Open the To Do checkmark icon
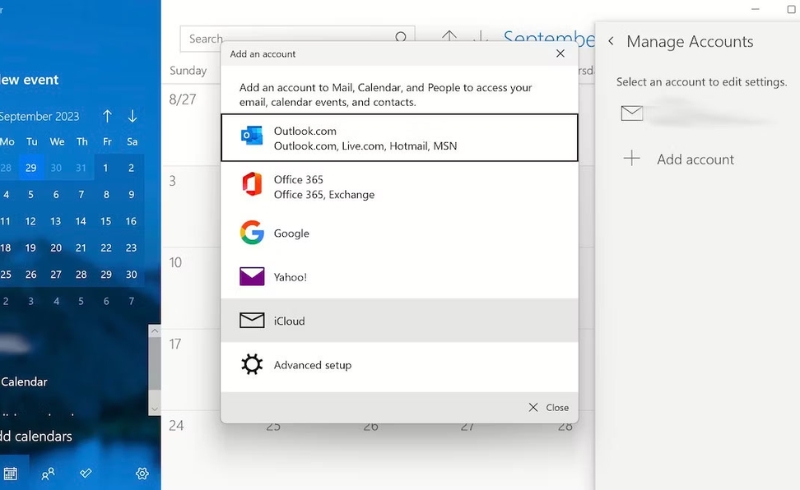This screenshot has width=800, height=490. click(86, 473)
